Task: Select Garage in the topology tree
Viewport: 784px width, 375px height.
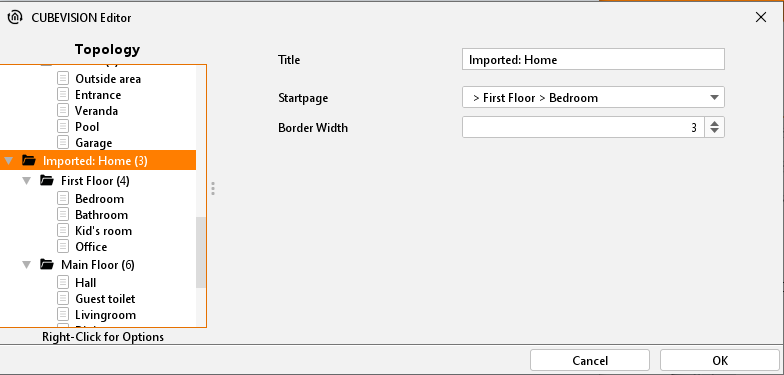Action: [94, 143]
